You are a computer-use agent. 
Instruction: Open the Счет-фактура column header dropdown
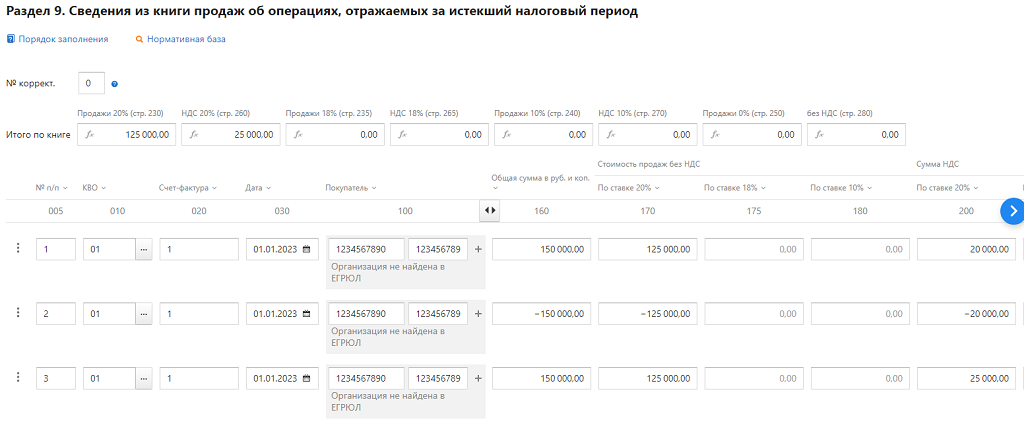(187, 187)
